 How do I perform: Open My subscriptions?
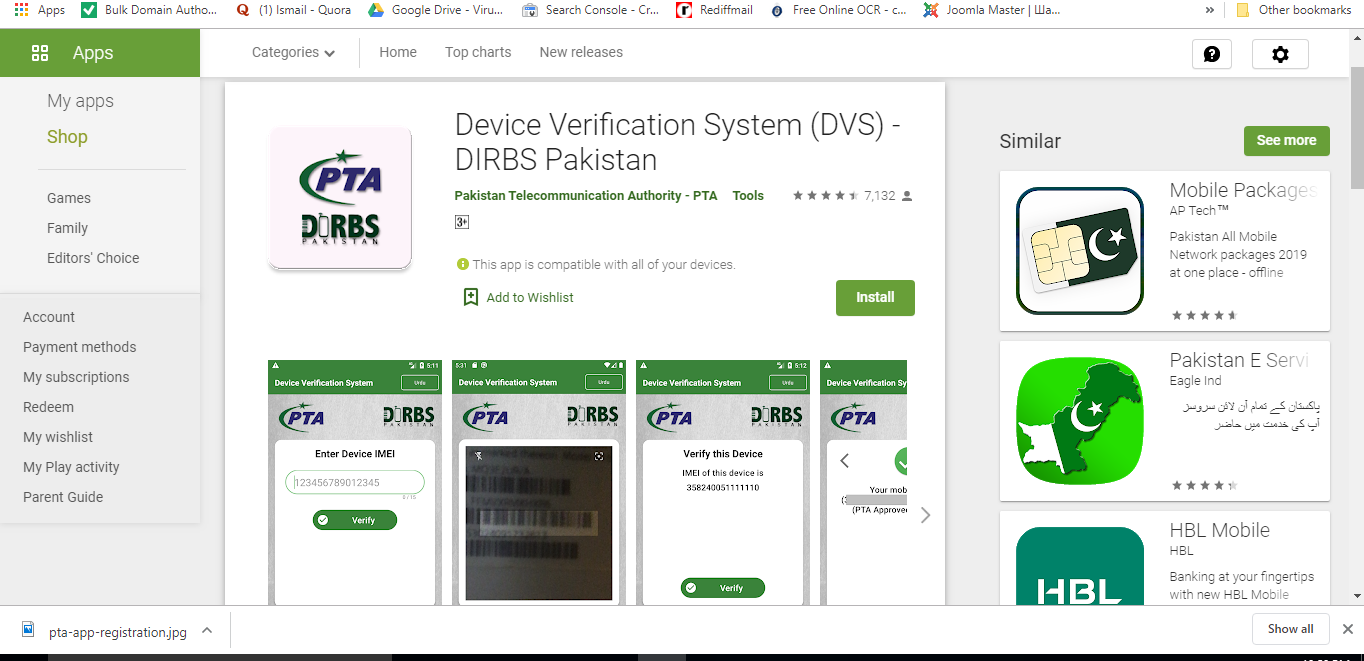76,377
